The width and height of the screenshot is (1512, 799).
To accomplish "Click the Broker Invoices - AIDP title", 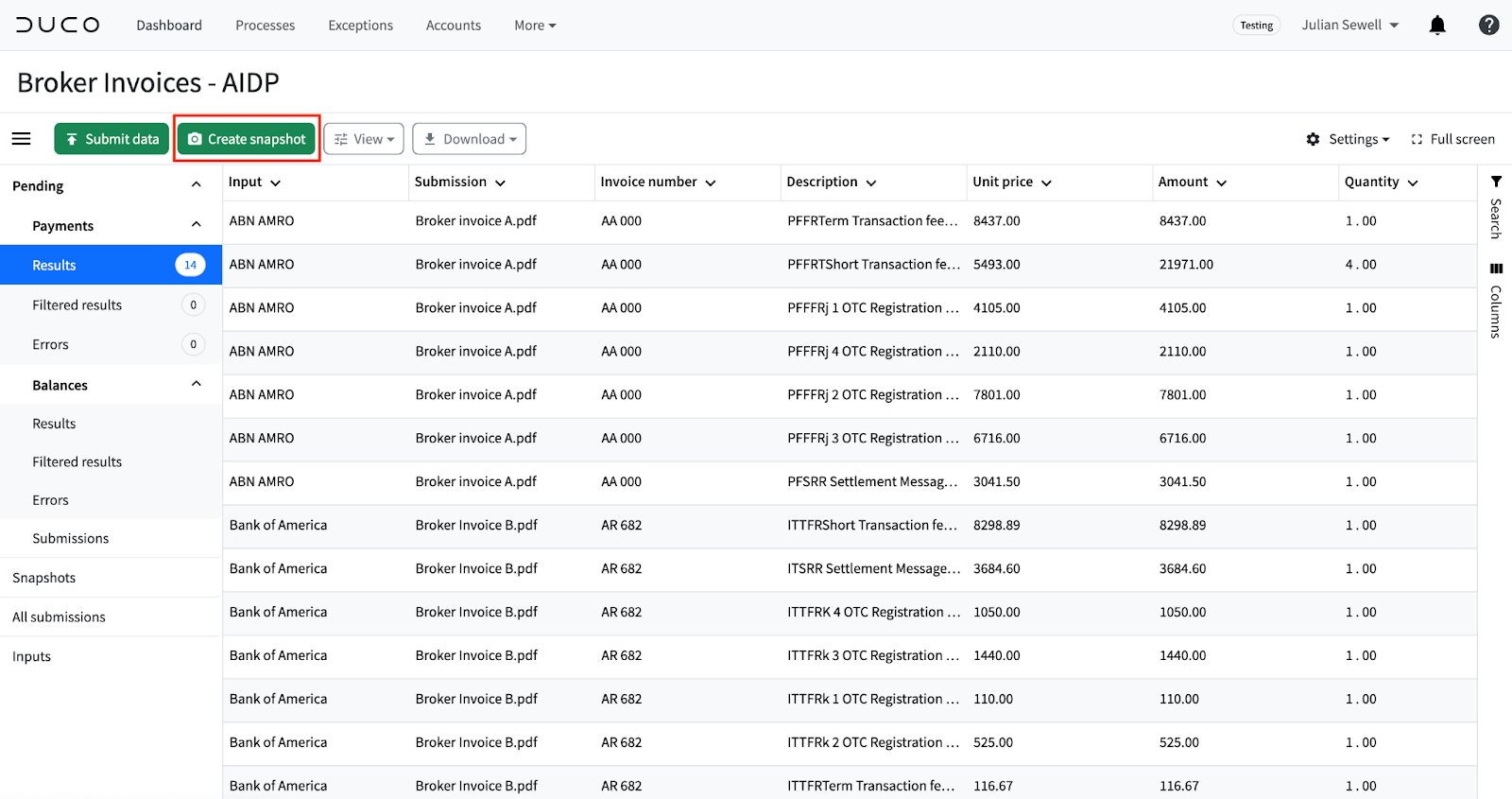I will [x=148, y=82].
